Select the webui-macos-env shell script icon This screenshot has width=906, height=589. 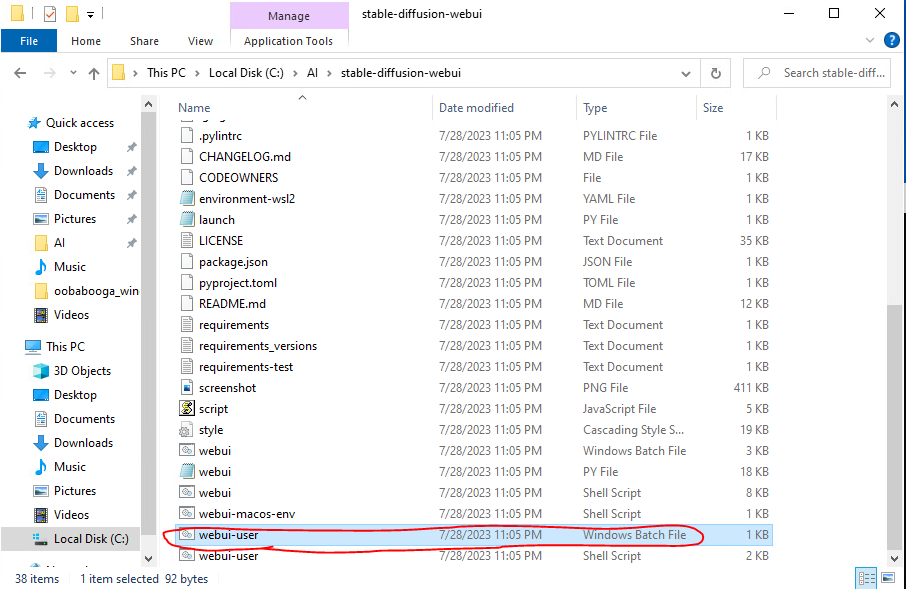coord(187,513)
